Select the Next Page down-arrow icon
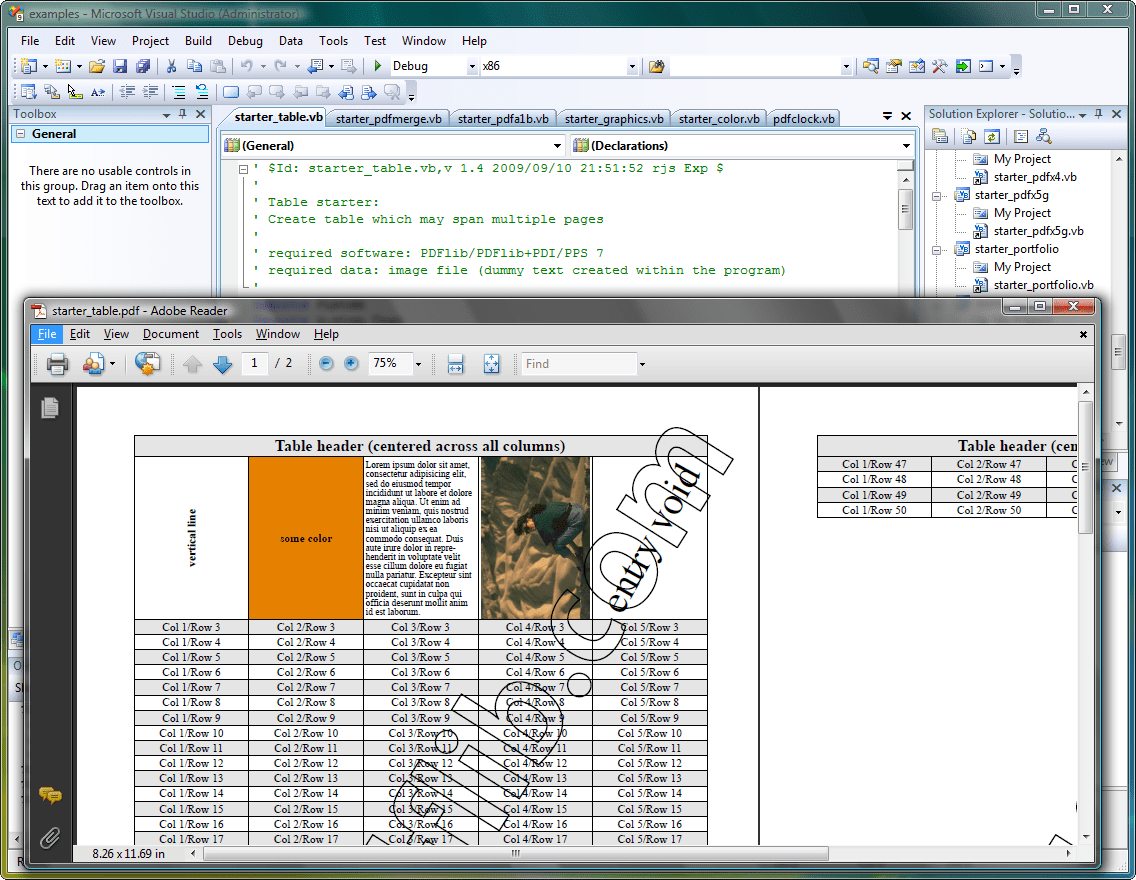This screenshot has height=880, width=1136. pos(222,364)
